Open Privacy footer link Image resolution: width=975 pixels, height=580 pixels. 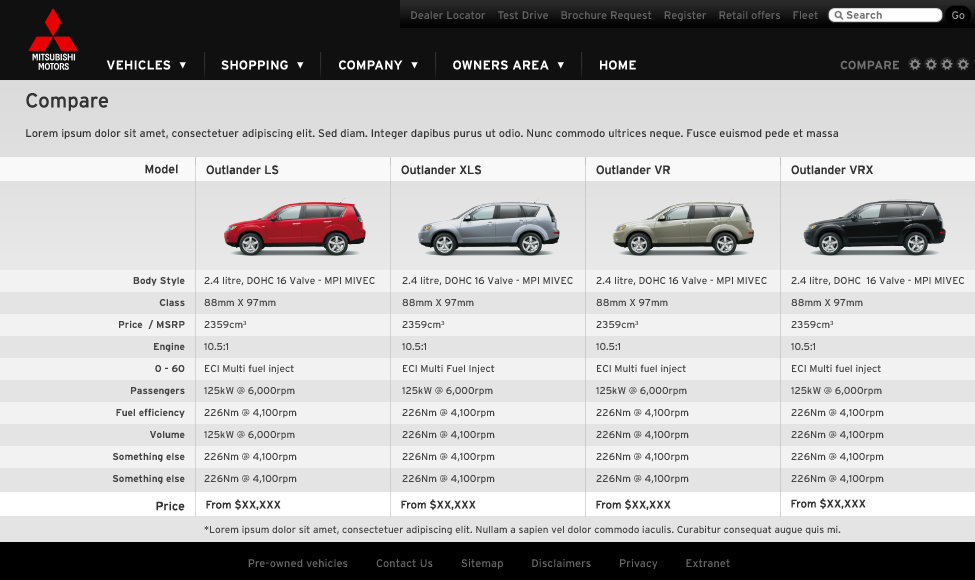[638, 563]
